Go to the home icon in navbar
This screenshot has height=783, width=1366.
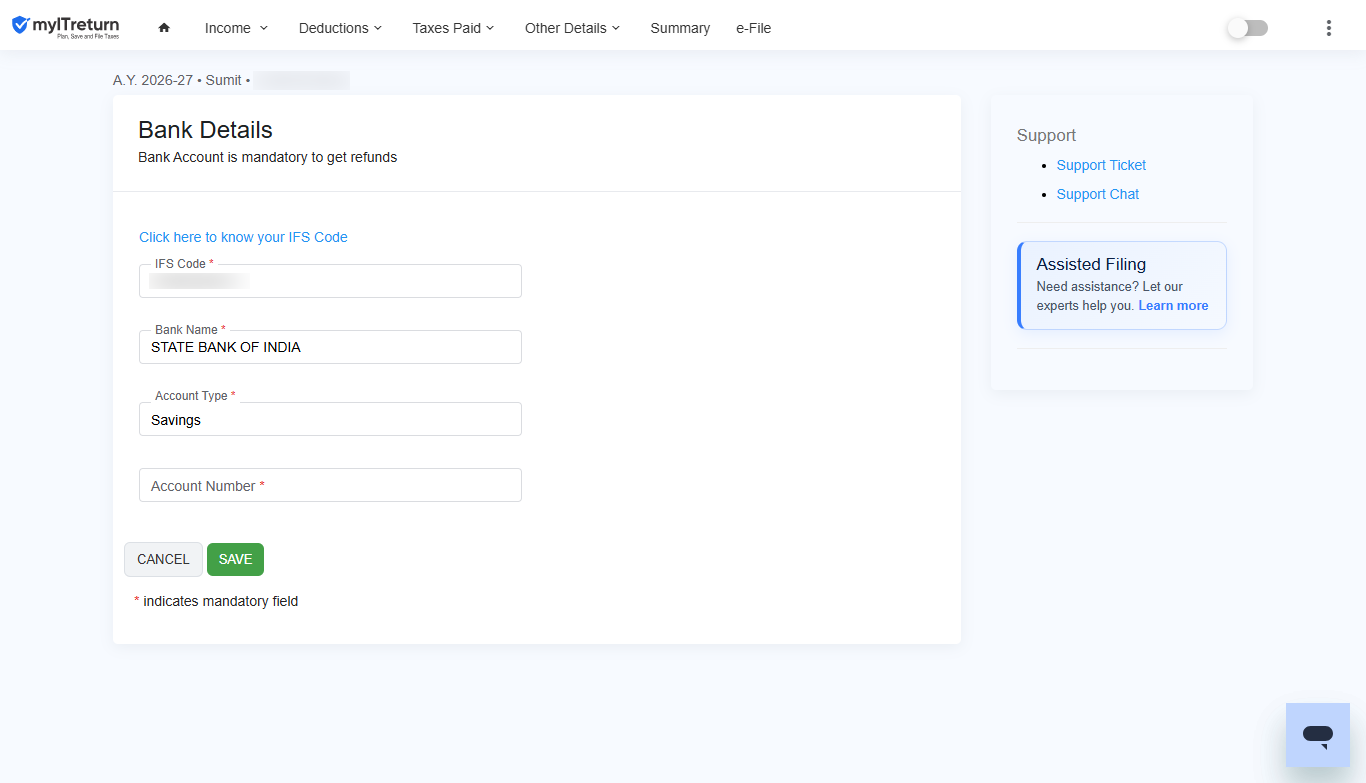164,28
